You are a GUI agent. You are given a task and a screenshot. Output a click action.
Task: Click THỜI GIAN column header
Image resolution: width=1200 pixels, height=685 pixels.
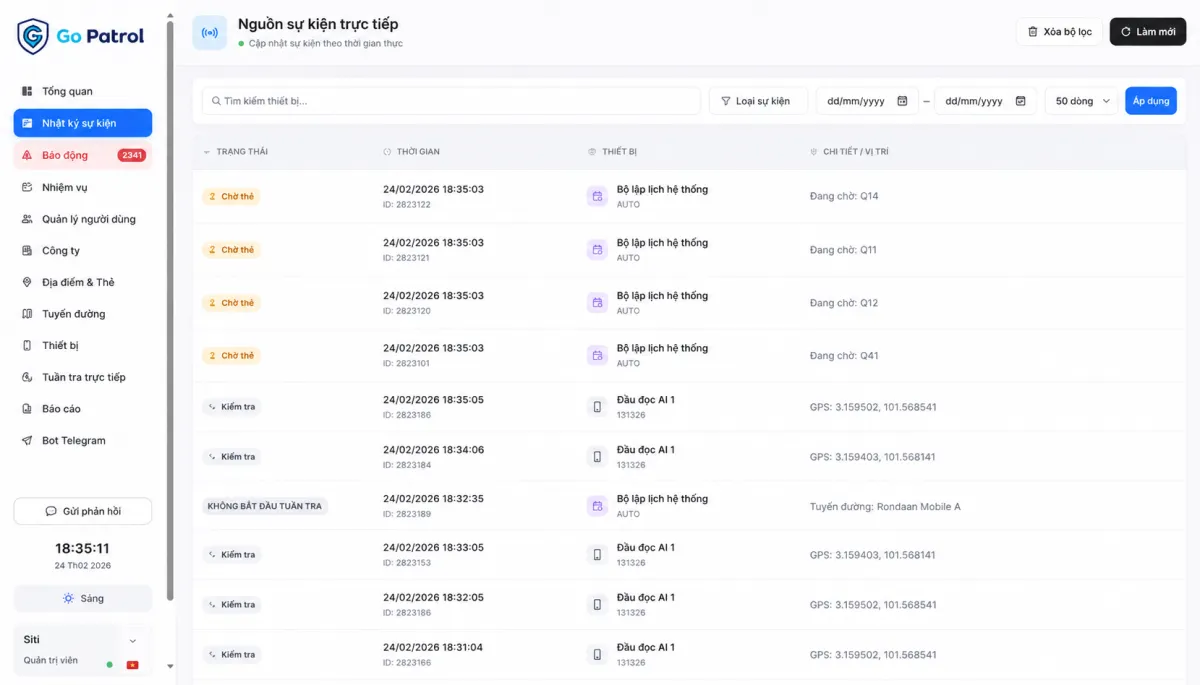[x=418, y=152]
